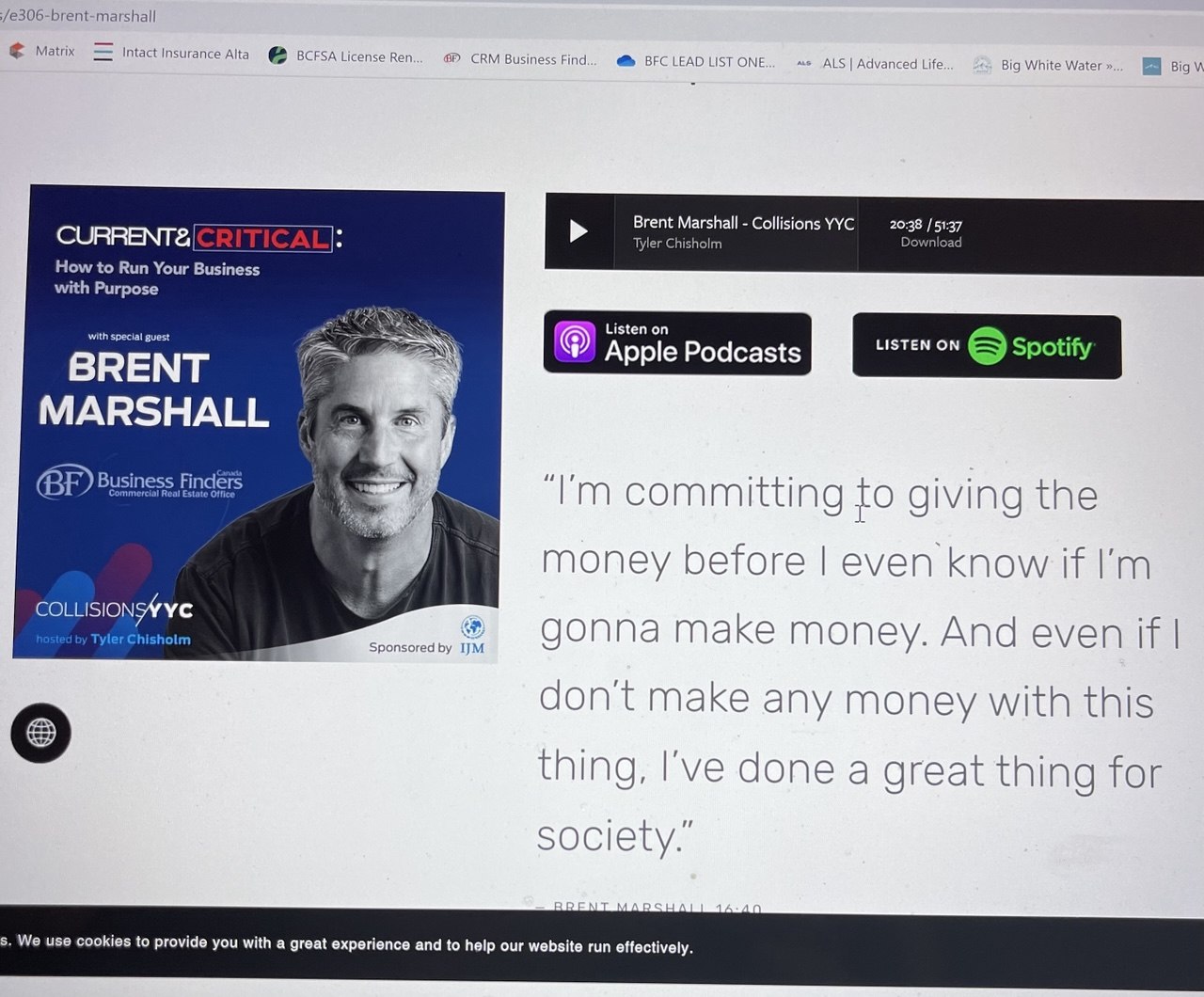Click the BCFSA bookmark favicon
Screen dimensions: 1204x997
tap(277, 55)
